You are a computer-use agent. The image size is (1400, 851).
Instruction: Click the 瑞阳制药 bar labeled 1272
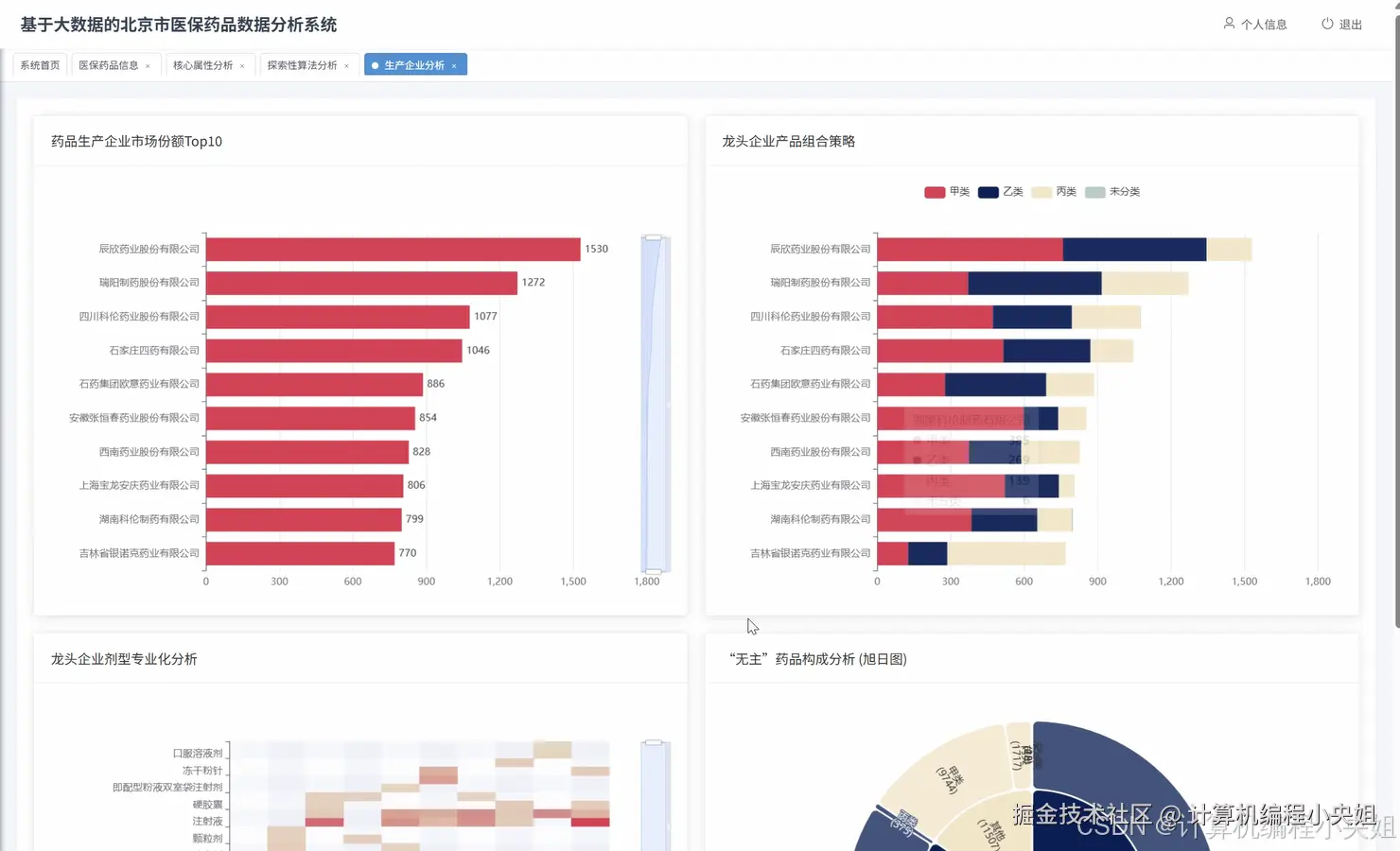[x=361, y=283]
